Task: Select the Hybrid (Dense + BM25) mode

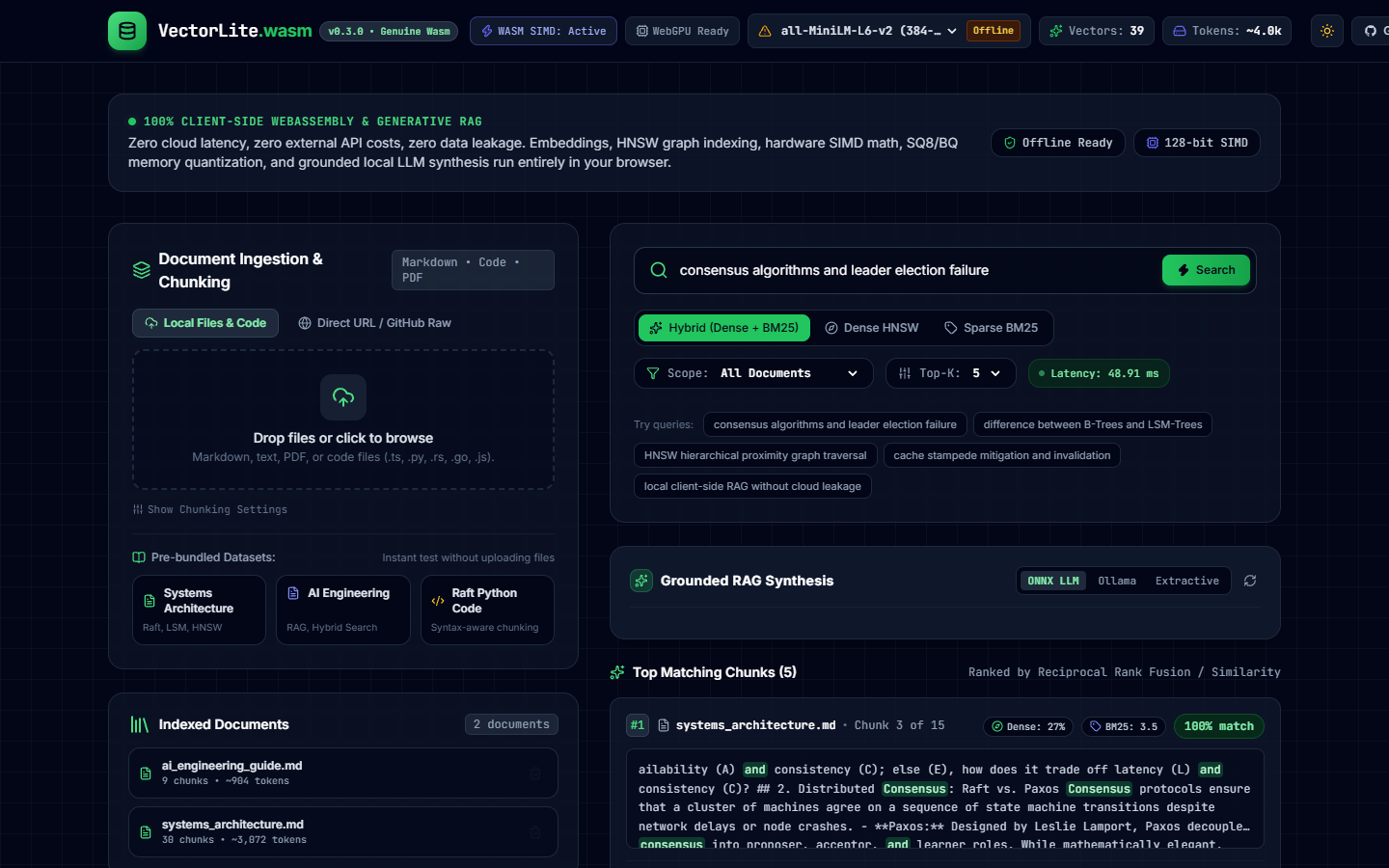Action: [724, 328]
